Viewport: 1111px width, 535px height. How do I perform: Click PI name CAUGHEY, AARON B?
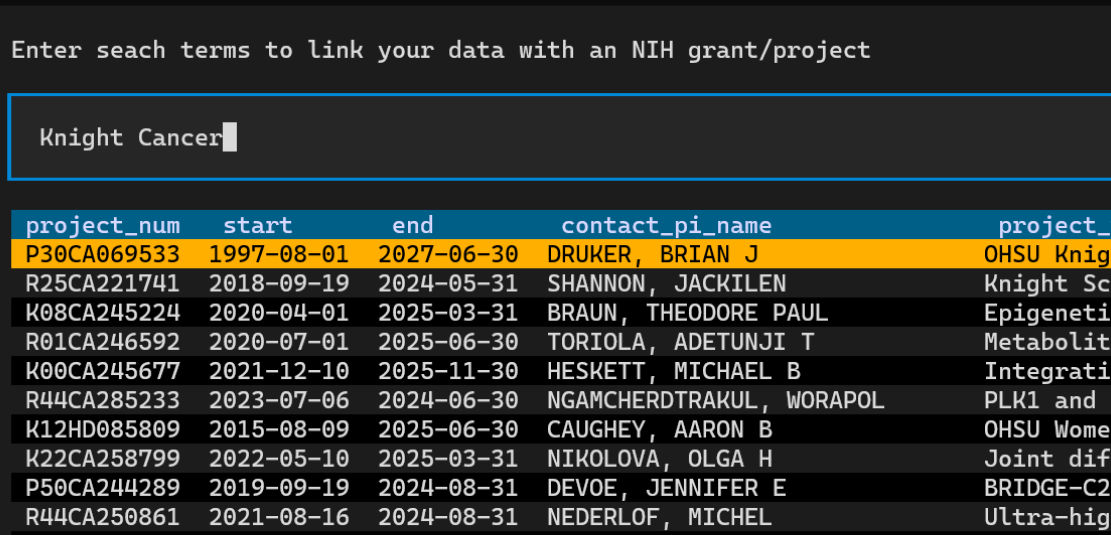click(659, 430)
